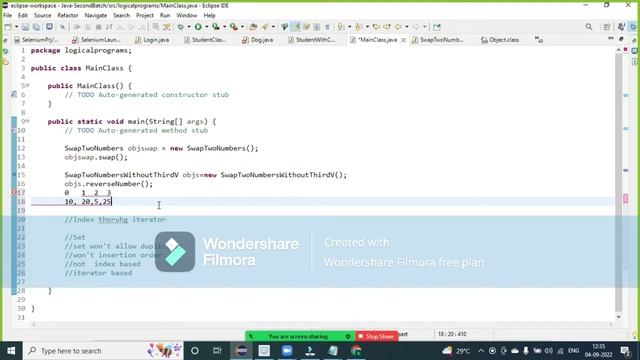Expand the Run dropdown arrow
The width and height of the screenshot is (640, 360).
point(207,27)
